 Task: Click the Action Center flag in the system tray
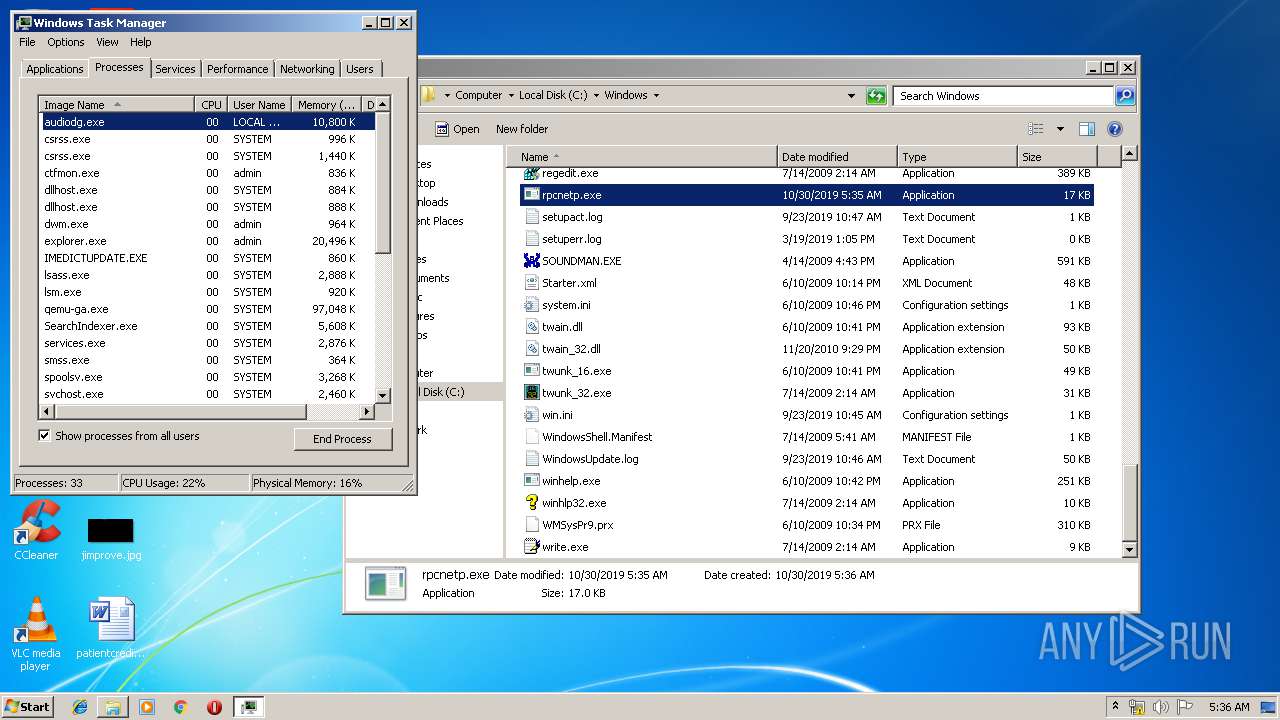1185,707
